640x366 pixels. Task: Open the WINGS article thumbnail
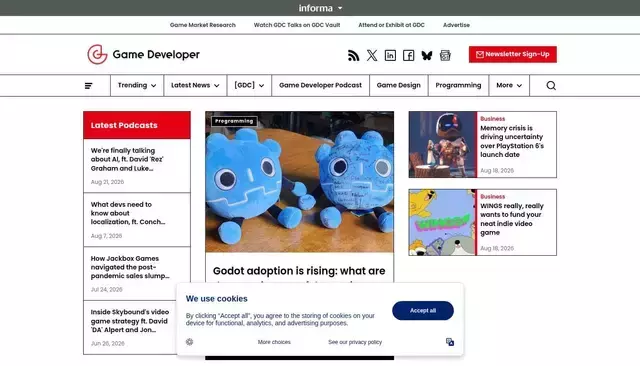point(442,222)
